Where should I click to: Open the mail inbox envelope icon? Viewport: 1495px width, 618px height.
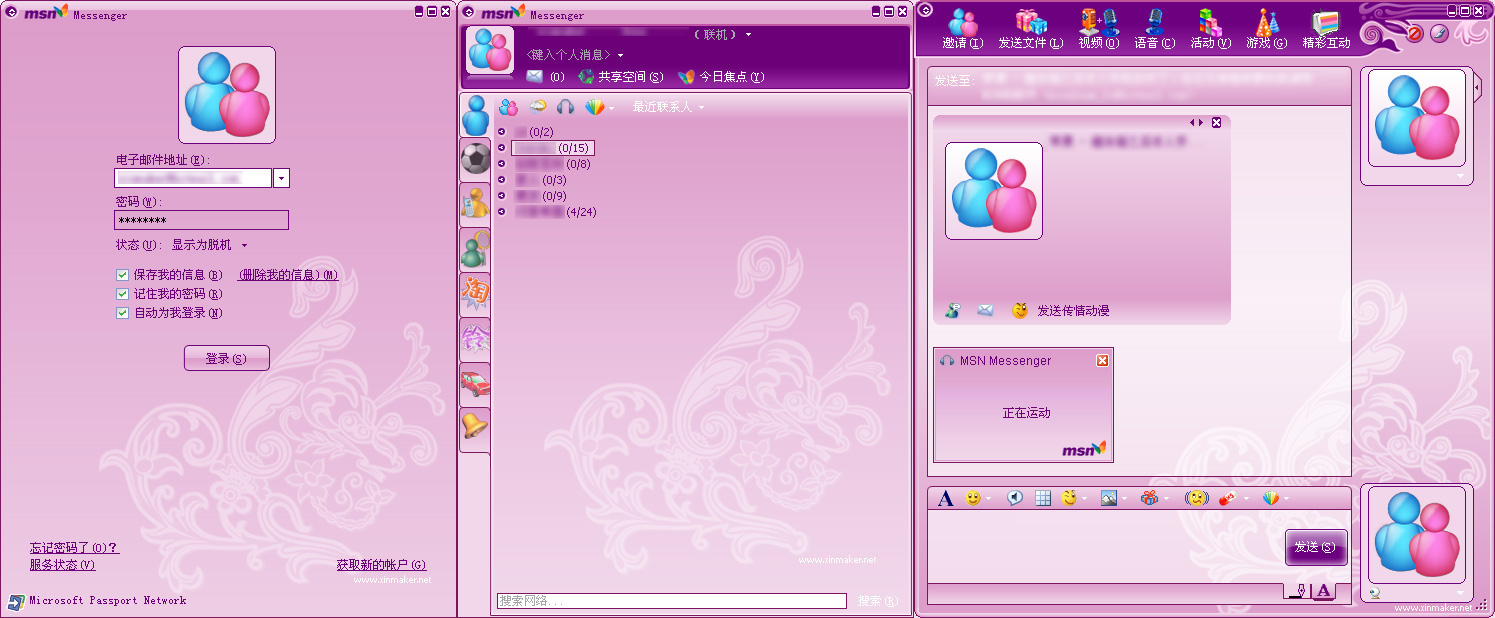pyautogui.click(x=534, y=77)
